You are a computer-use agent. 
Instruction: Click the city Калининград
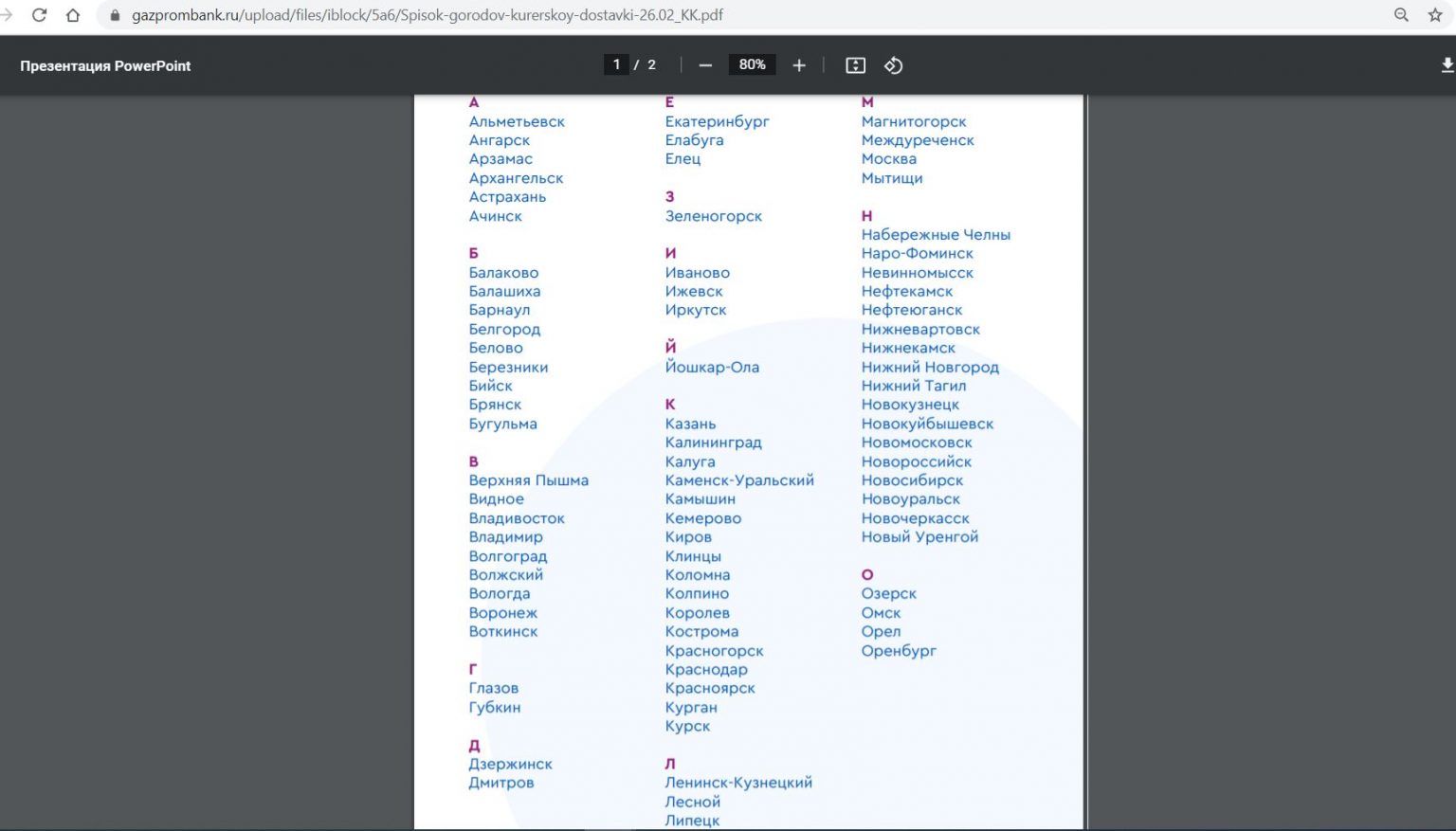(x=713, y=443)
